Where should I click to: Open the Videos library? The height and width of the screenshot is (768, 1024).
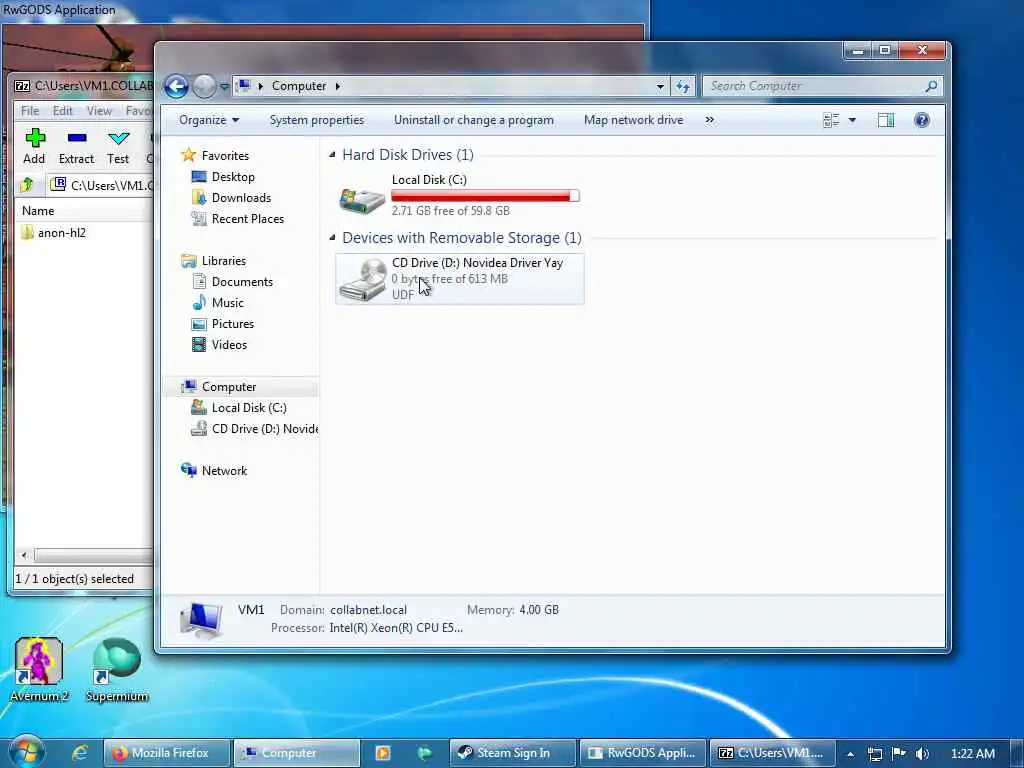coord(229,344)
